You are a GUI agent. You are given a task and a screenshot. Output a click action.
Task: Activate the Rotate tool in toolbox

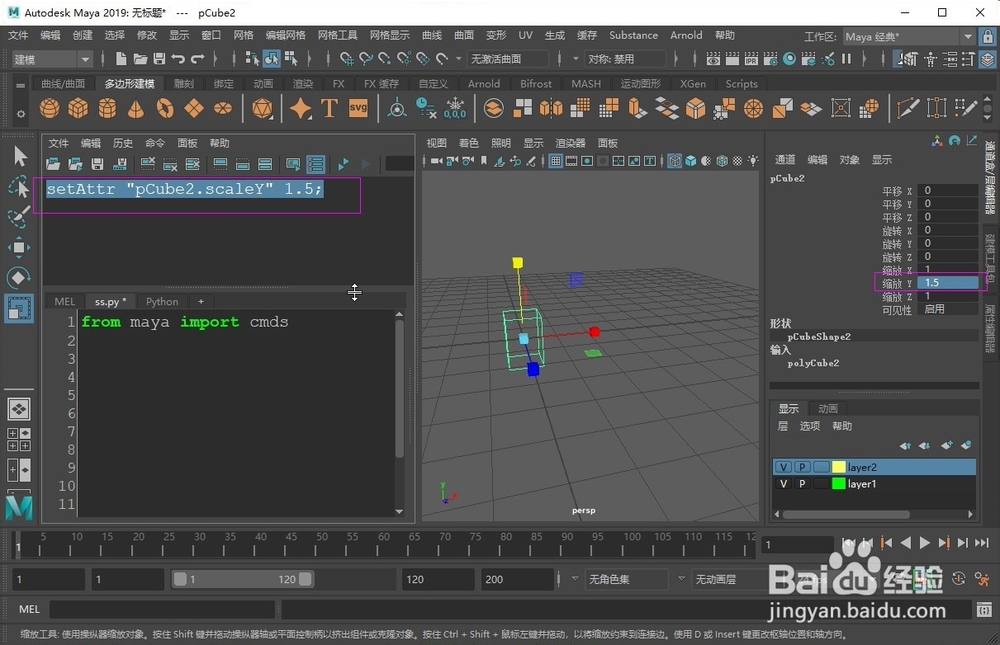pyautogui.click(x=19, y=278)
